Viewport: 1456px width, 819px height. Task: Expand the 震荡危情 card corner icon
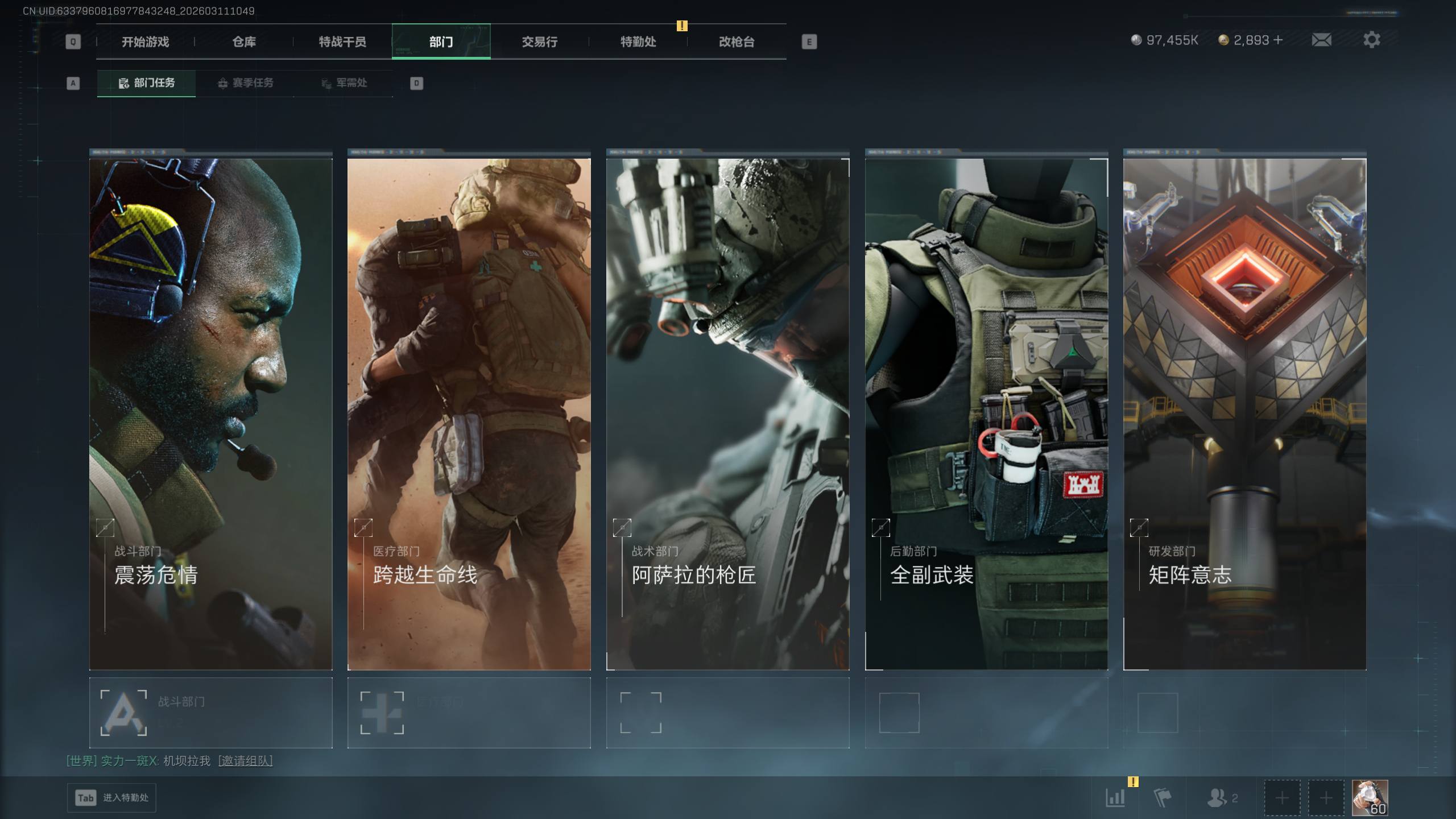tap(105, 528)
